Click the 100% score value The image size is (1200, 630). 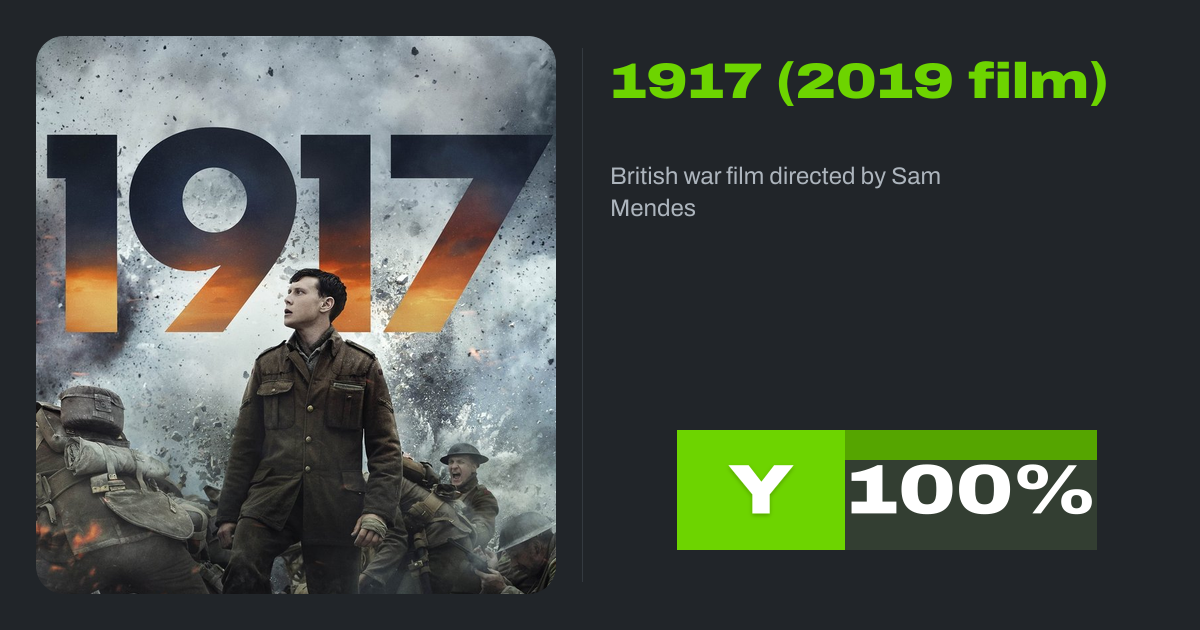pyautogui.click(x=970, y=491)
